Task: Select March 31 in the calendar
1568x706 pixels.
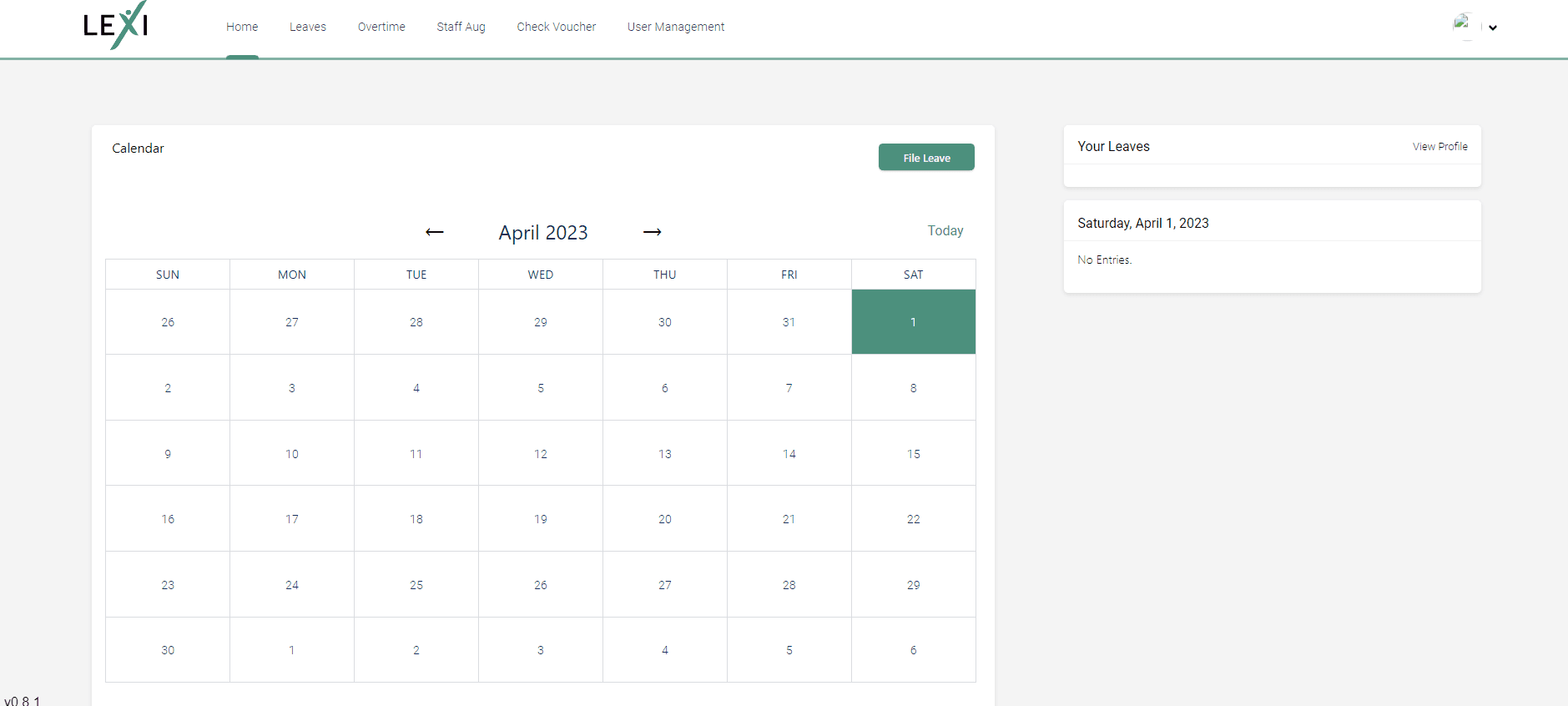Action: coord(789,322)
